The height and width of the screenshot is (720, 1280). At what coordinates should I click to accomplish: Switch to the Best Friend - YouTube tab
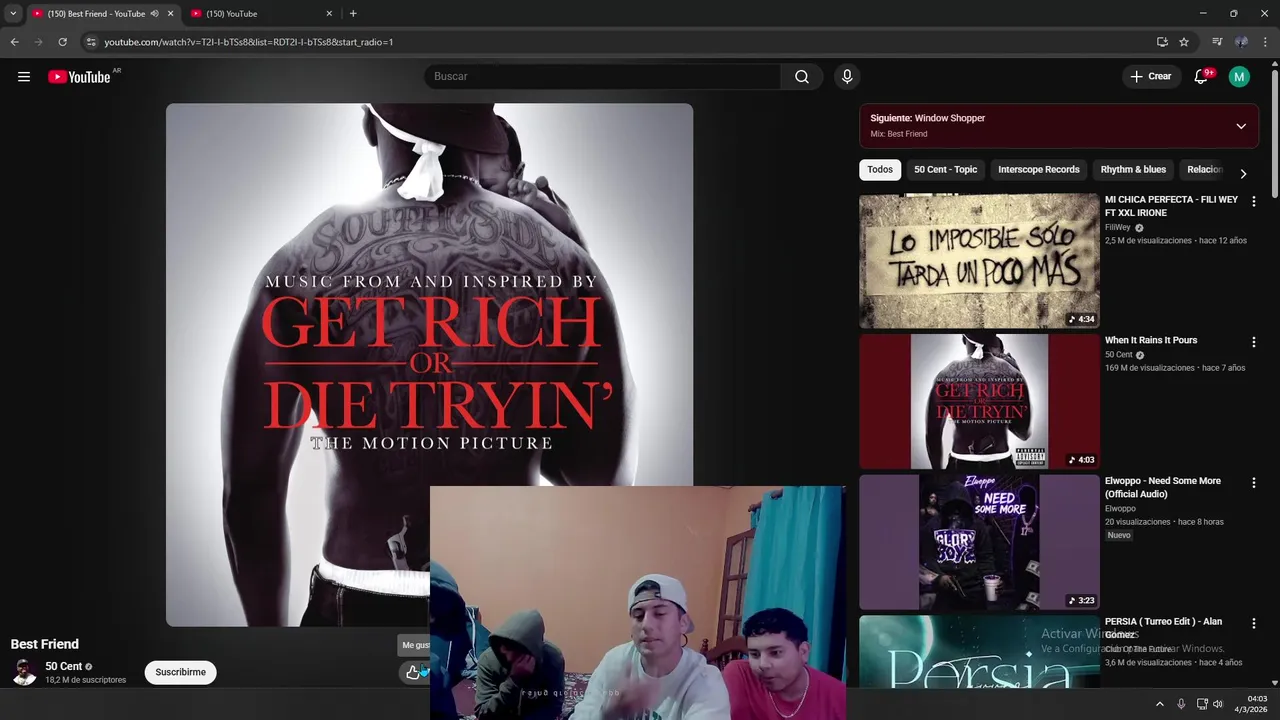click(96, 14)
